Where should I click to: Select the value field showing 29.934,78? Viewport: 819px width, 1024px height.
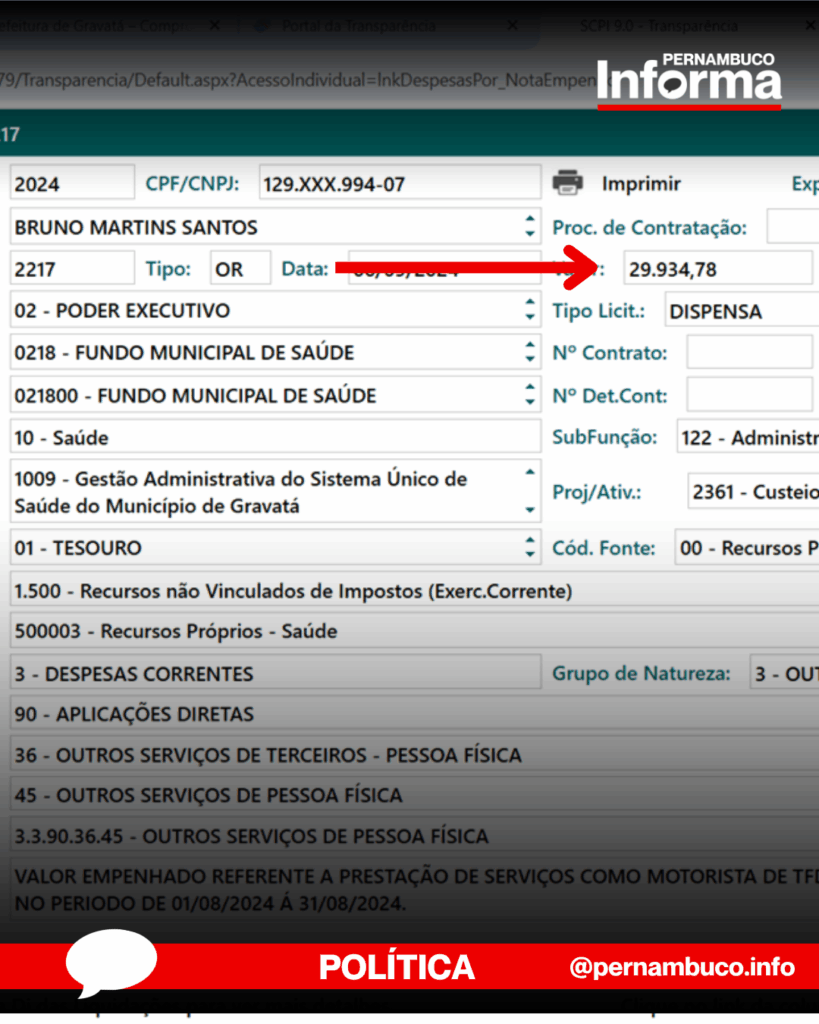pyautogui.click(x=717, y=268)
